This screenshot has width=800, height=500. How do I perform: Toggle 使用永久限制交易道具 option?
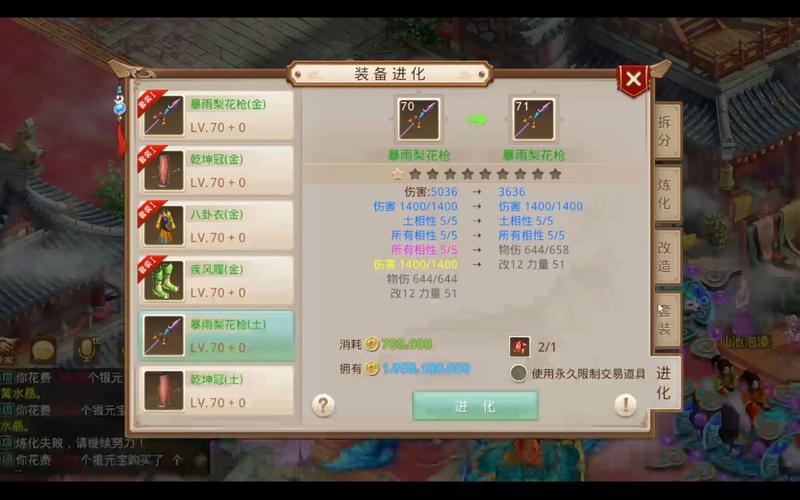point(518,373)
